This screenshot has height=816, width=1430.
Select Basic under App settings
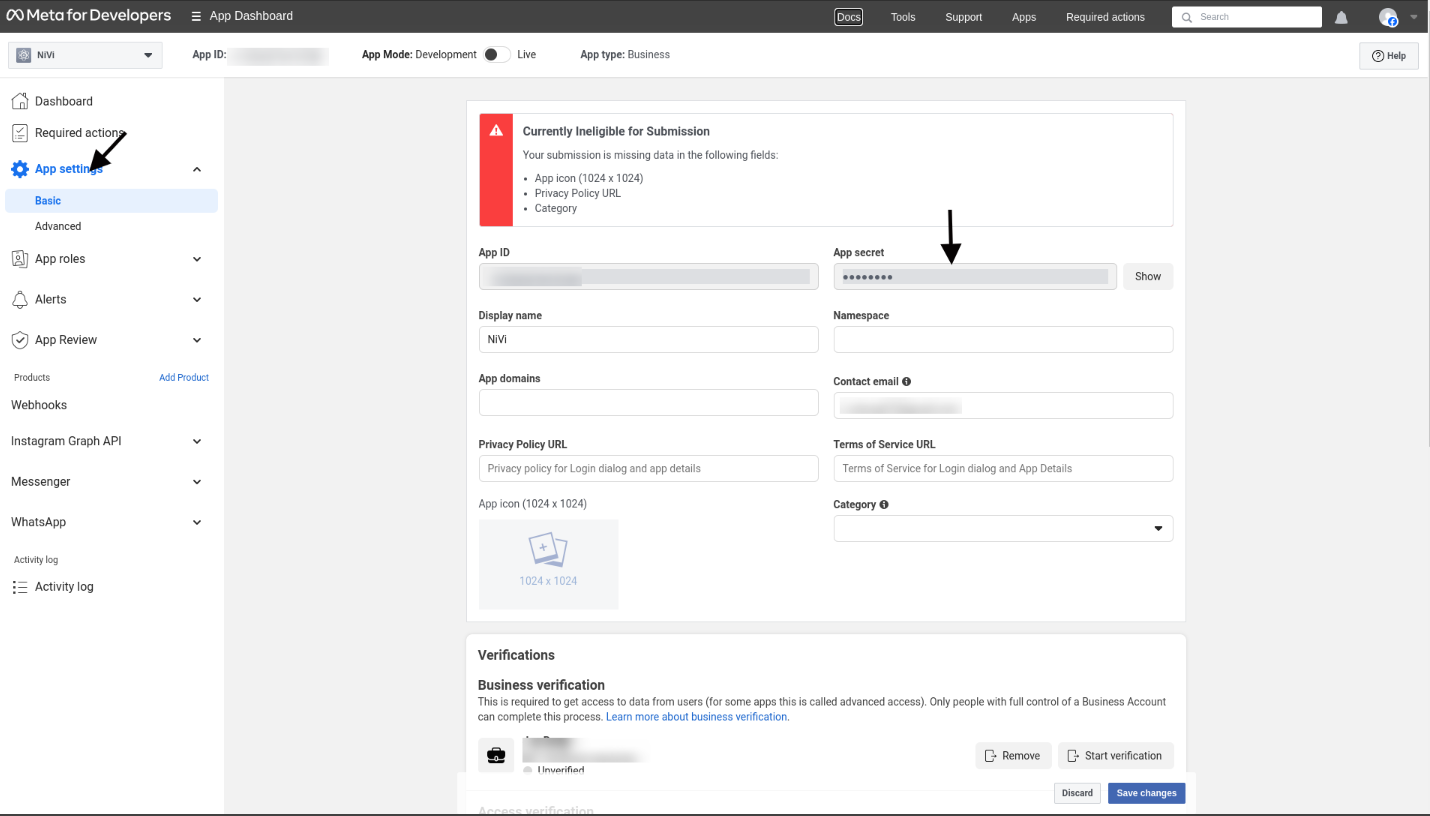tap(111, 201)
